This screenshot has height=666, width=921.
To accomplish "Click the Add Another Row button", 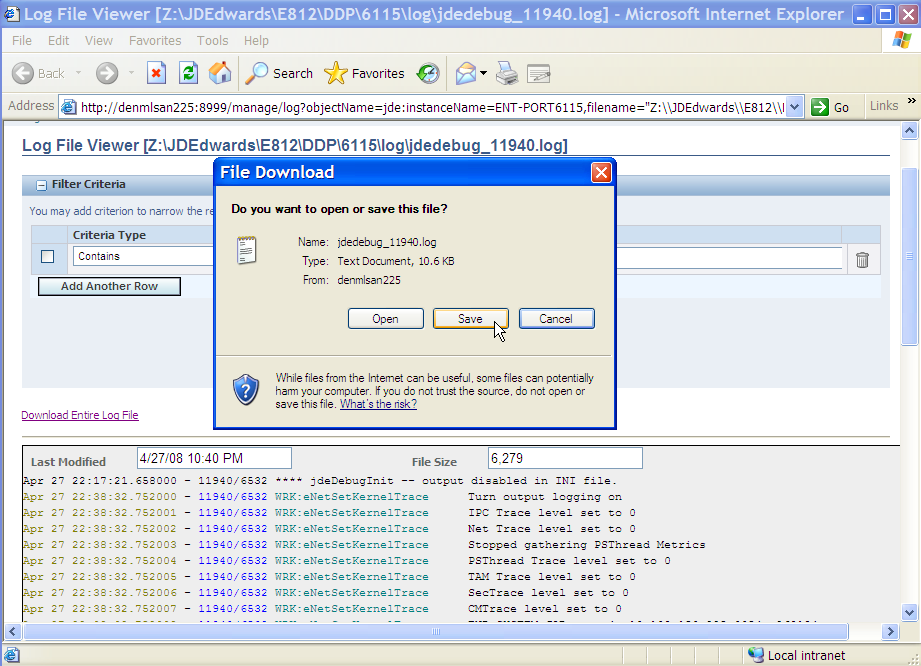I will [x=109, y=286].
